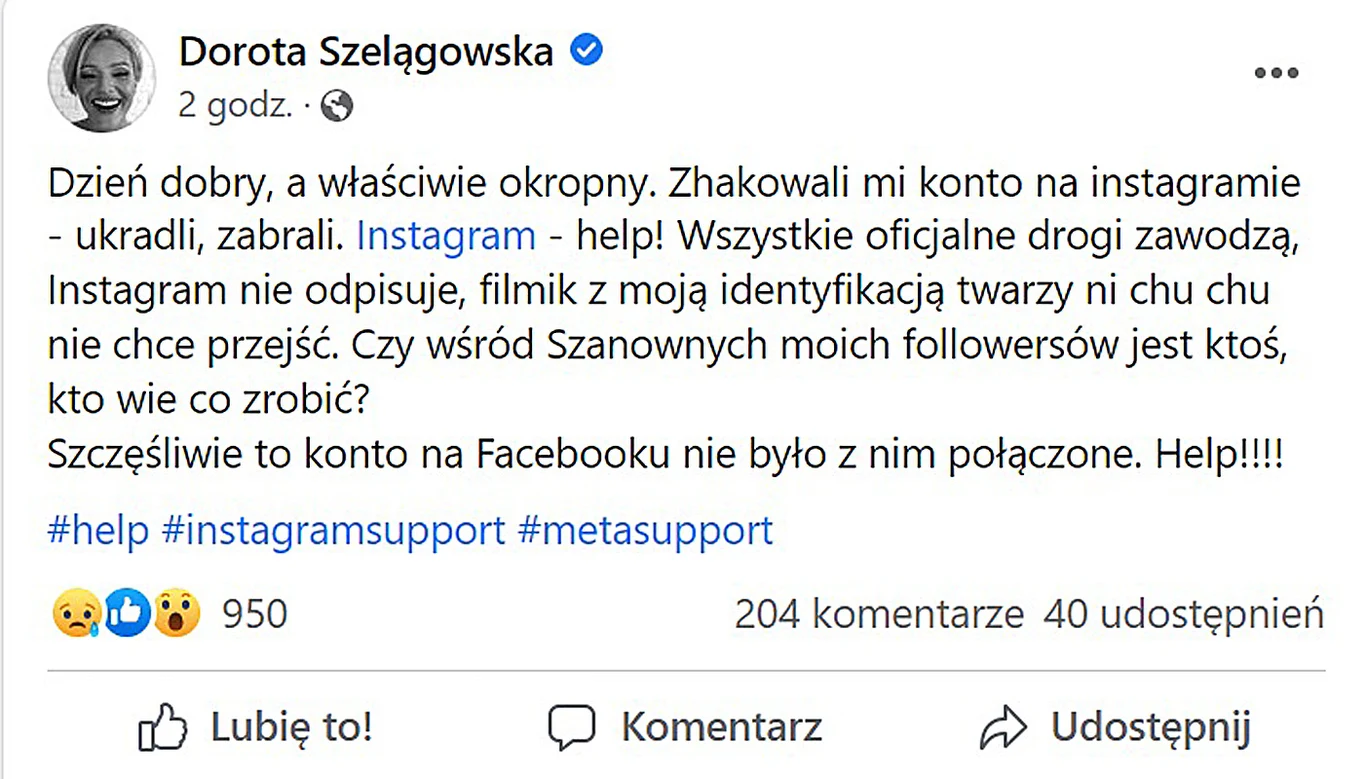Expand the shares list via 40 udostępnień

point(1181,614)
